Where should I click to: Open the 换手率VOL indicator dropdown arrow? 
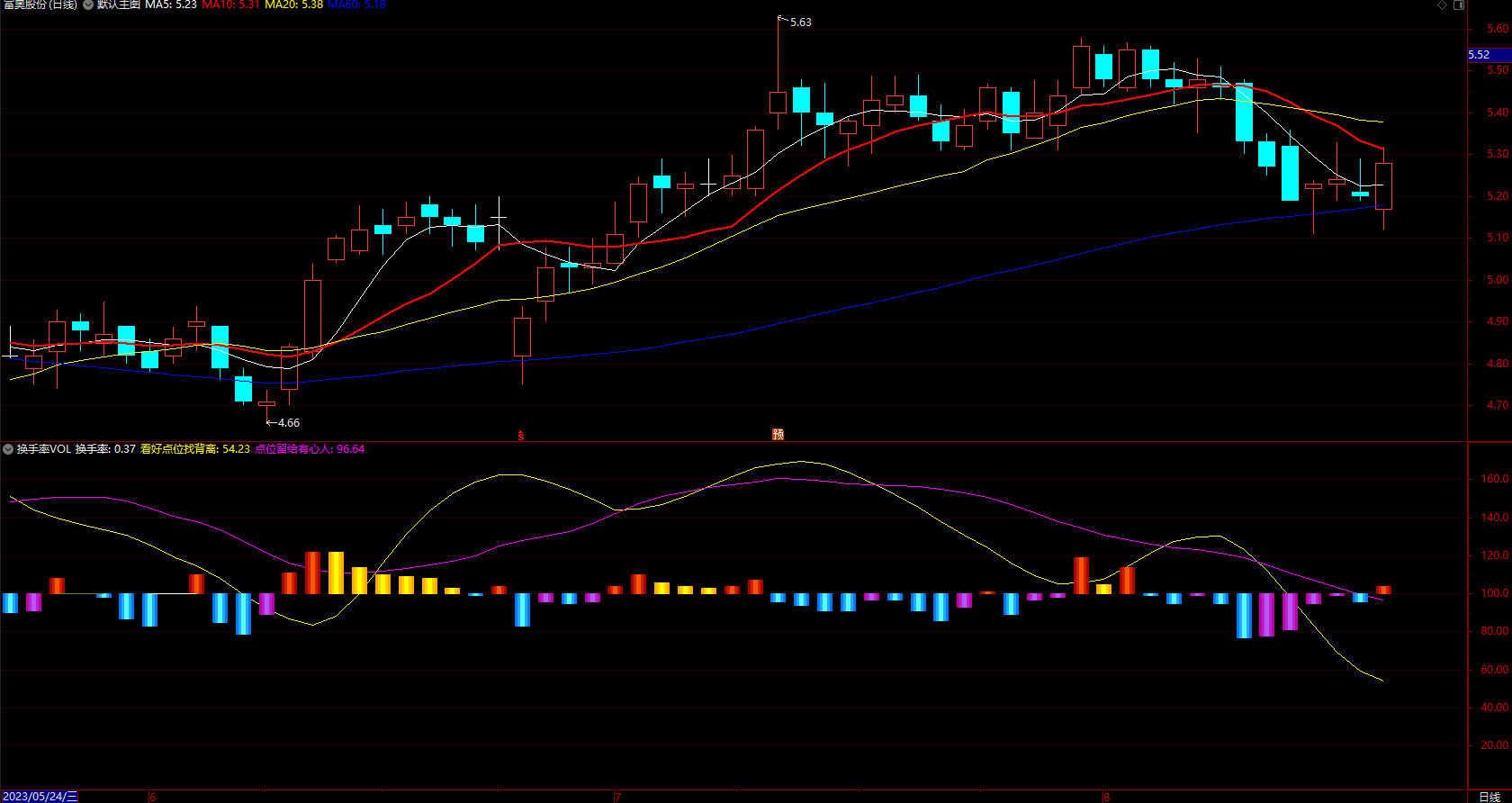click(8, 449)
